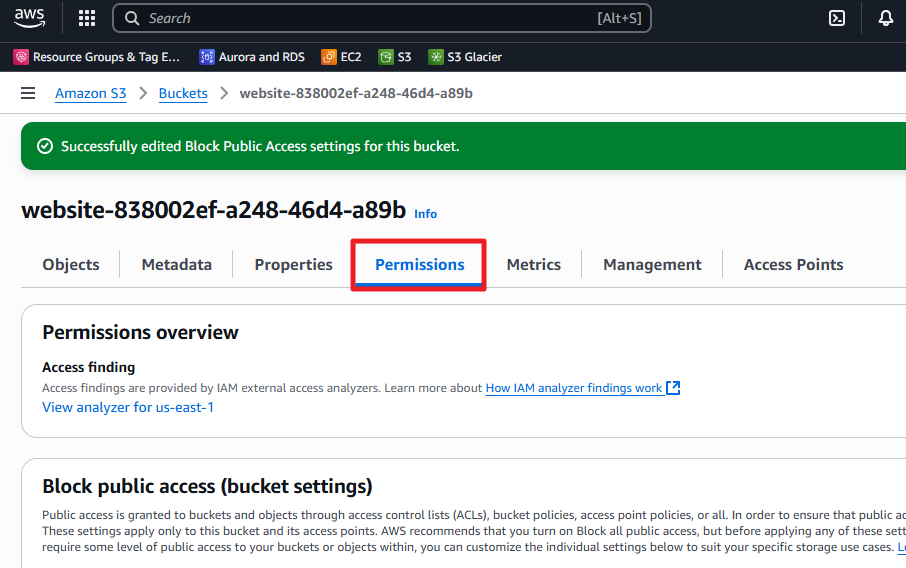Open View analyzer for us-east-1 link
The width and height of the screenshot is (906, 568).
point(128,407)
